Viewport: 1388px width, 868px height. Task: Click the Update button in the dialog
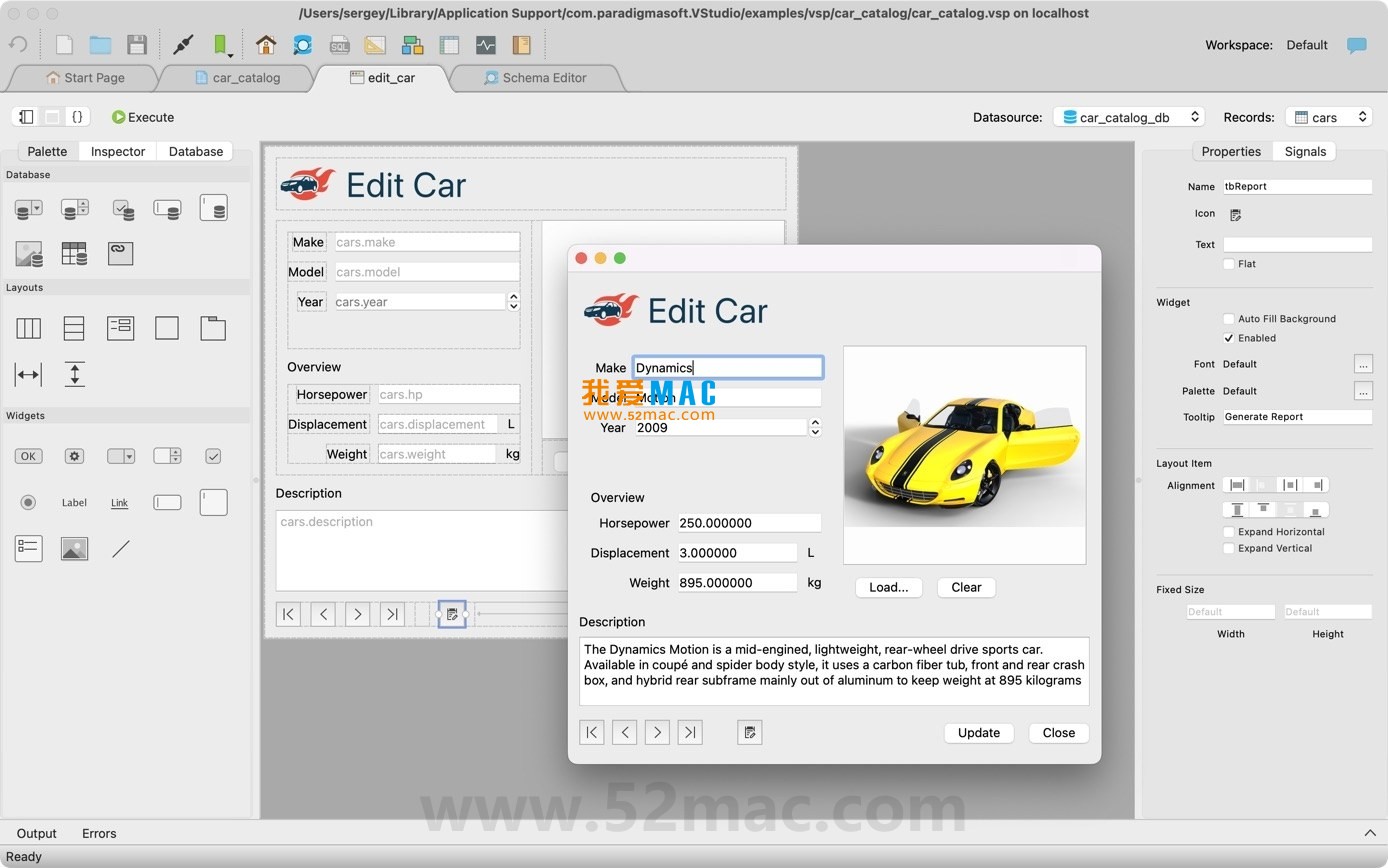(x=978, y=732)
